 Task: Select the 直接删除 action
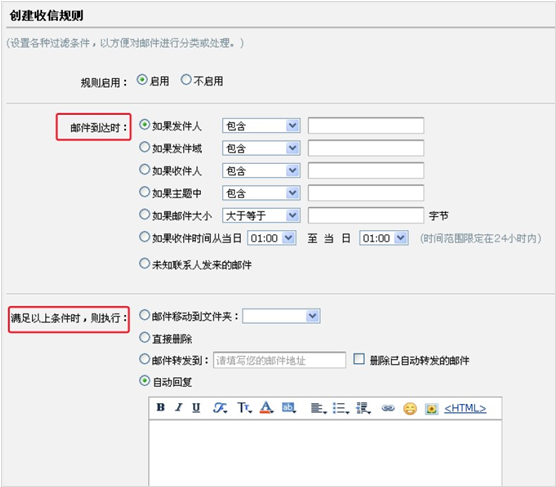click(144, 337)
